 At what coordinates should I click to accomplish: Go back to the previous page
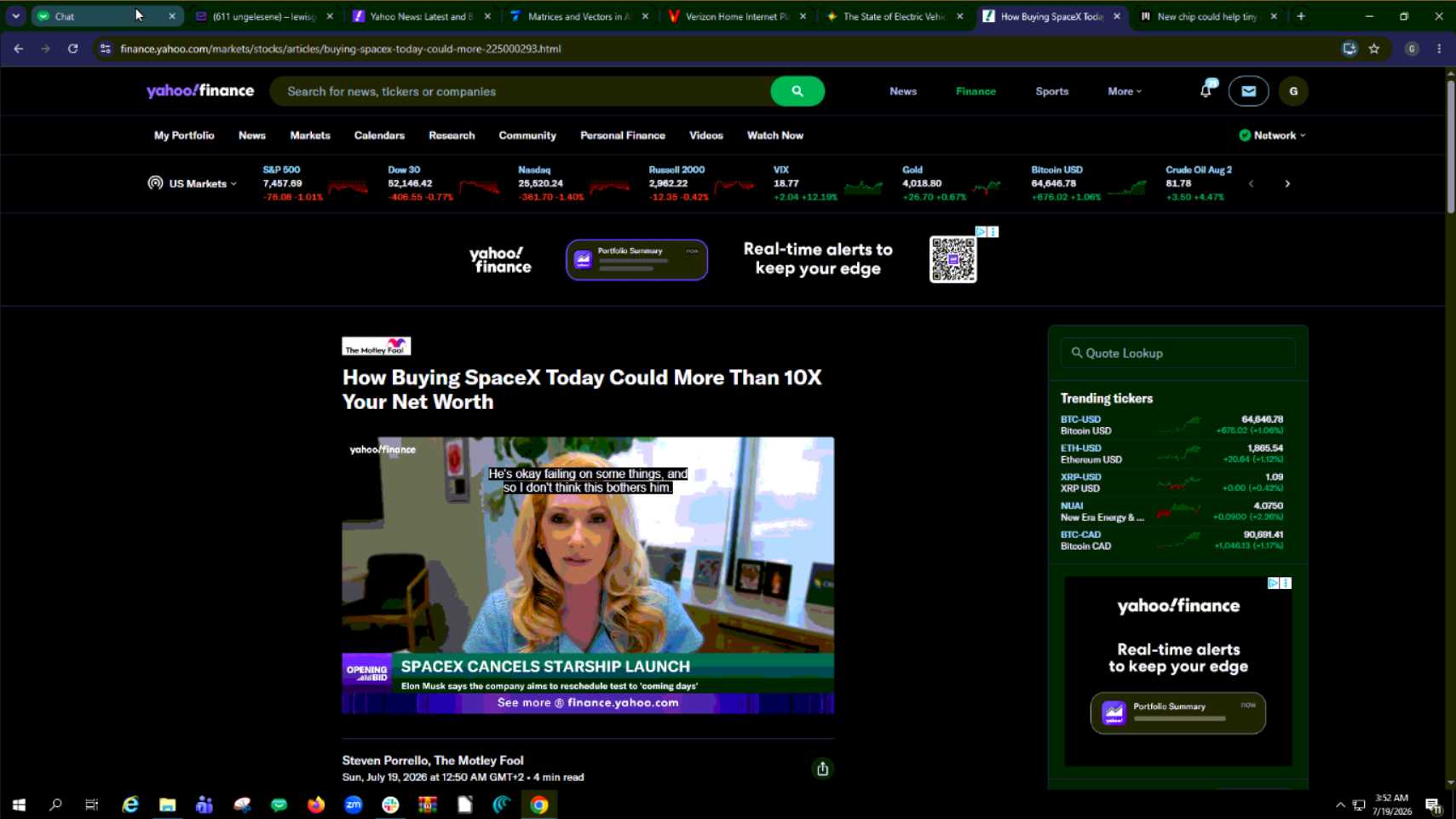tap(19, 49)
